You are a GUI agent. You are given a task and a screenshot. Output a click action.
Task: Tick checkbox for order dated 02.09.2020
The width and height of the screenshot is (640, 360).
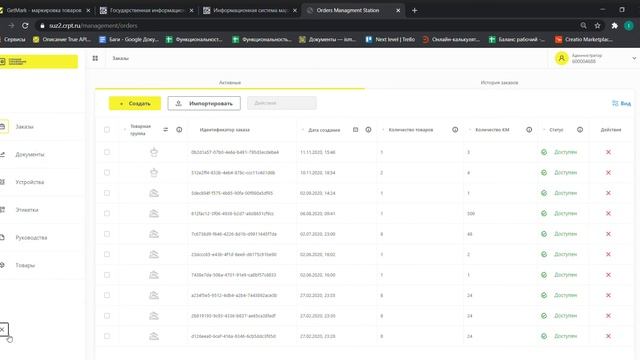(107, 193)
